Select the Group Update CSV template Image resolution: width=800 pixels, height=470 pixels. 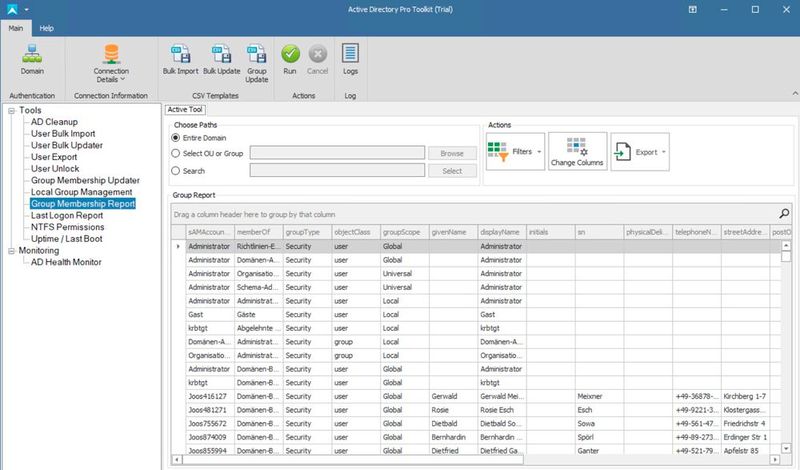pyautogui.click(x=257, y=63)
